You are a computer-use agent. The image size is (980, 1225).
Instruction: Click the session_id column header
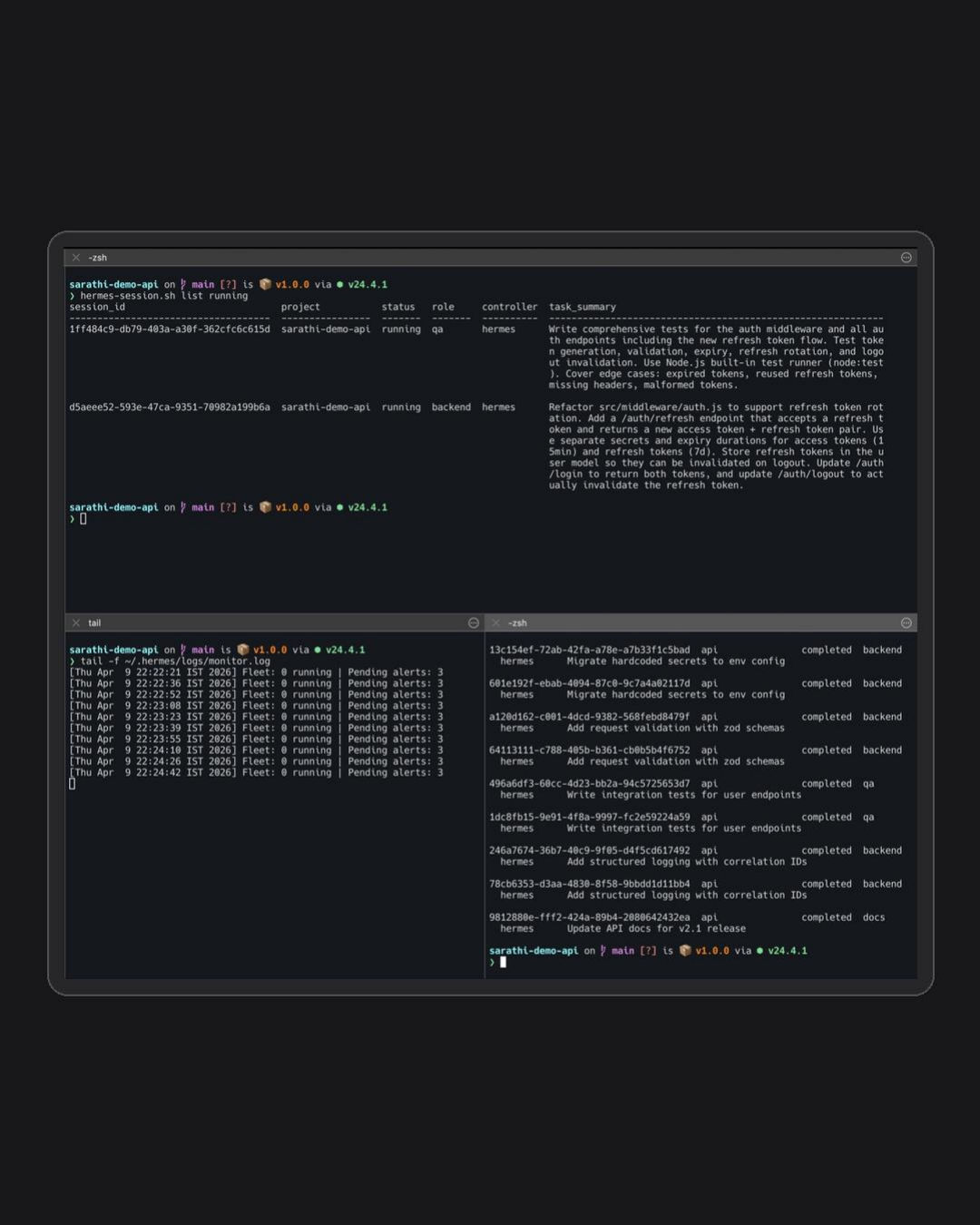point(97,307)
